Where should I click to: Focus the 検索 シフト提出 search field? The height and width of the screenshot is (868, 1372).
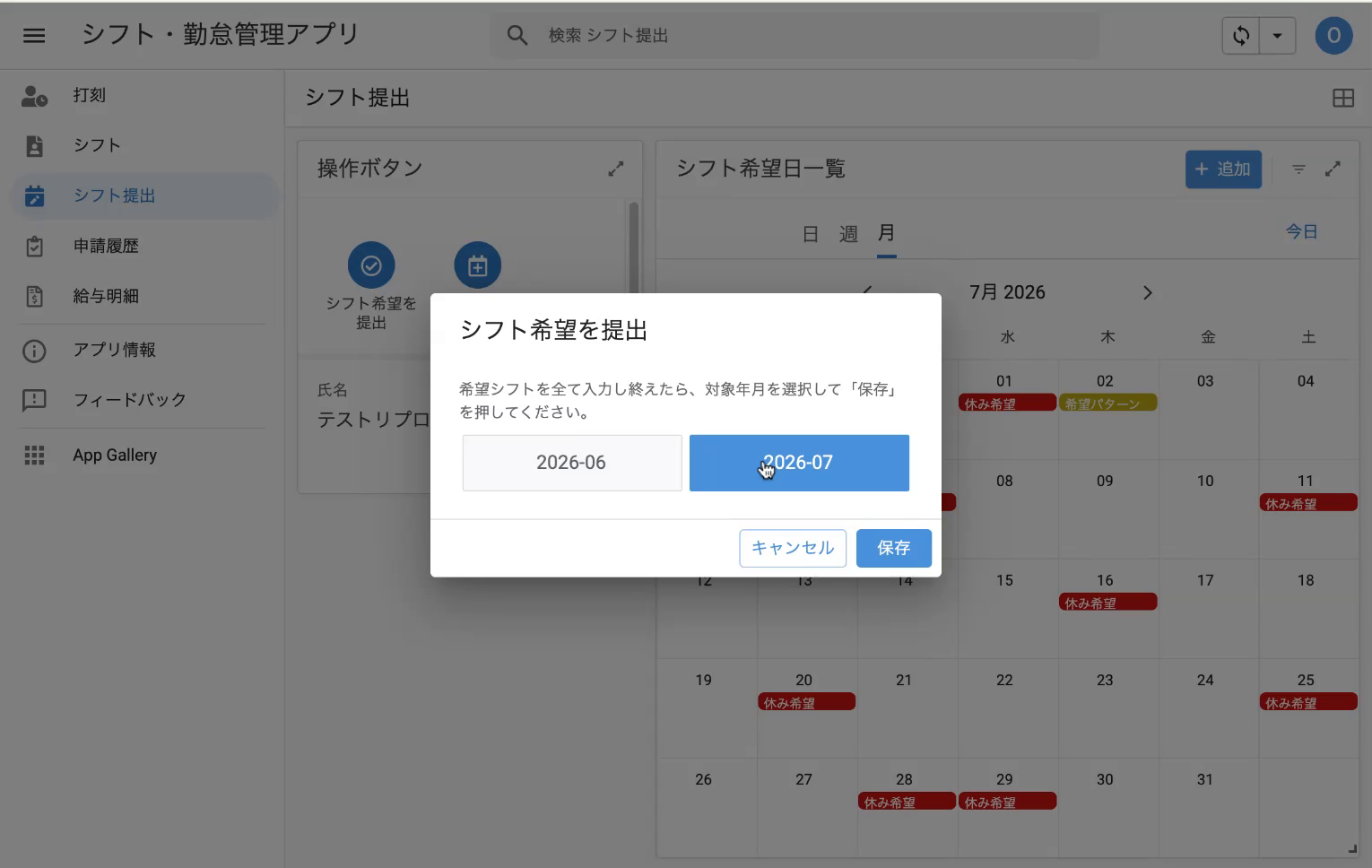click(794, 35)
